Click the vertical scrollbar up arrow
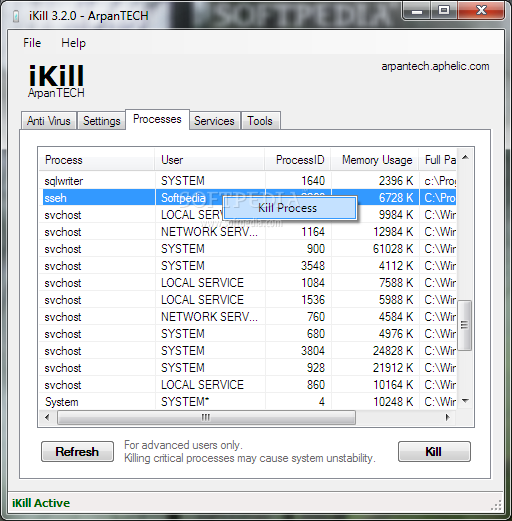The height and width of the screenshot is (521, 512). tap(465, 157)
